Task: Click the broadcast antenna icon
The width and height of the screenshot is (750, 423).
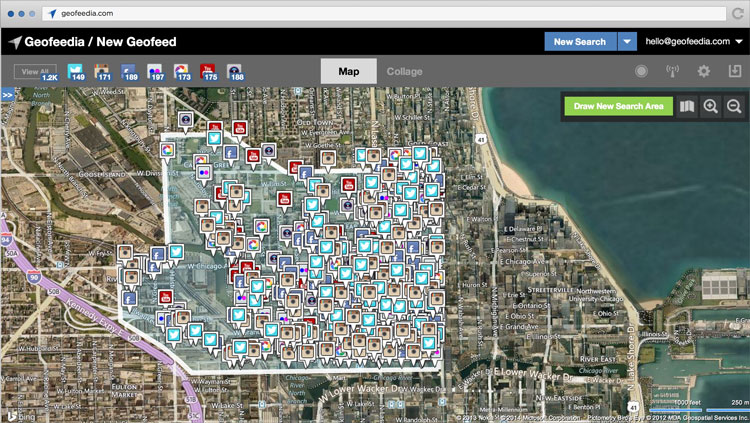Action: coord(672,71)
